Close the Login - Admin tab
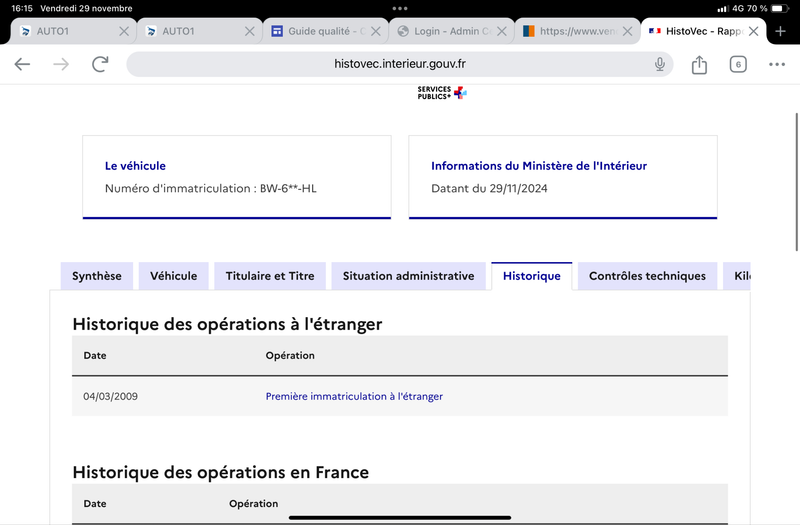The width and height of the screenshot is (800, 525). click(502, 31)
